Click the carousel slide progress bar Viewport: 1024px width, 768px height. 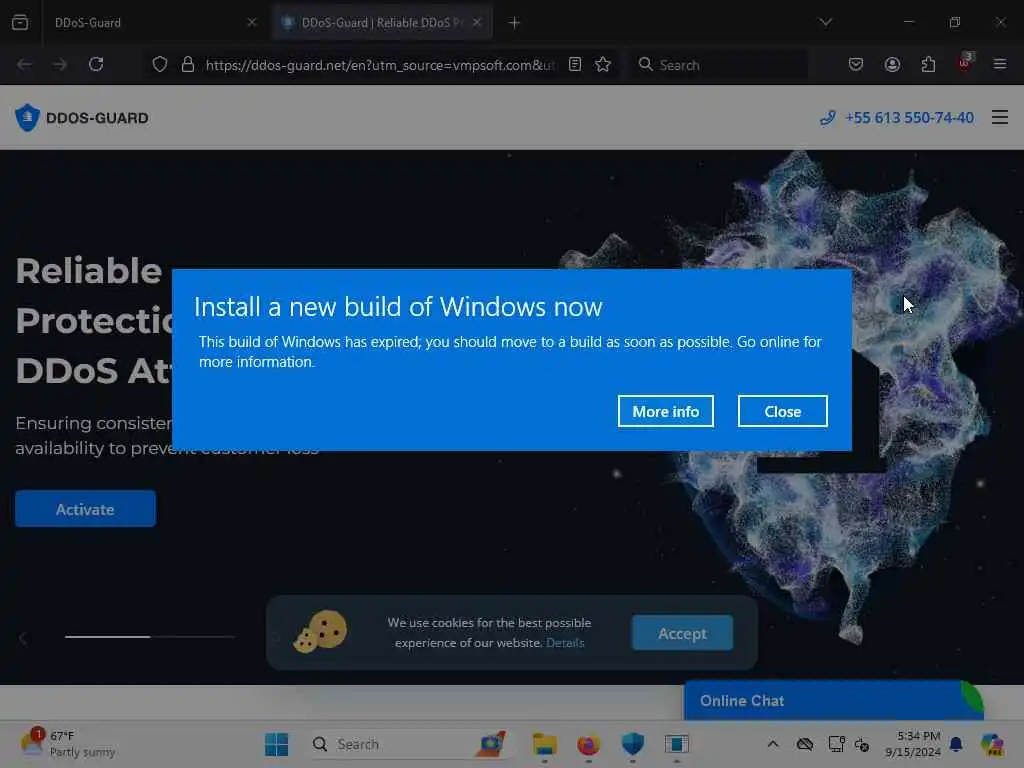tap(150, 636)
